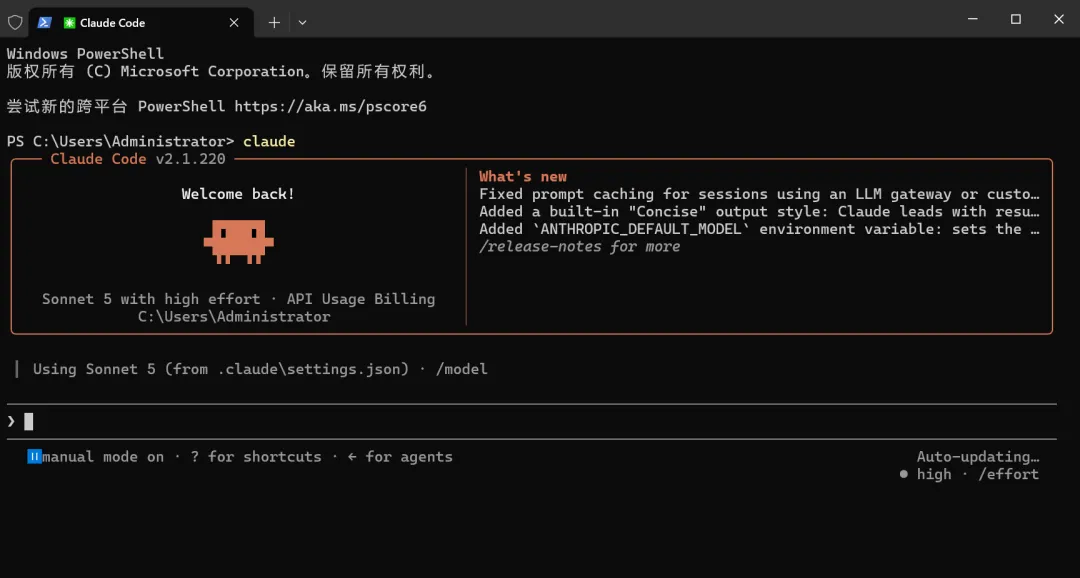1080x578 pixels.
Task: Click the "Windows PowerShell" header line
Action: pyautogui.click(x=85, y=54)
